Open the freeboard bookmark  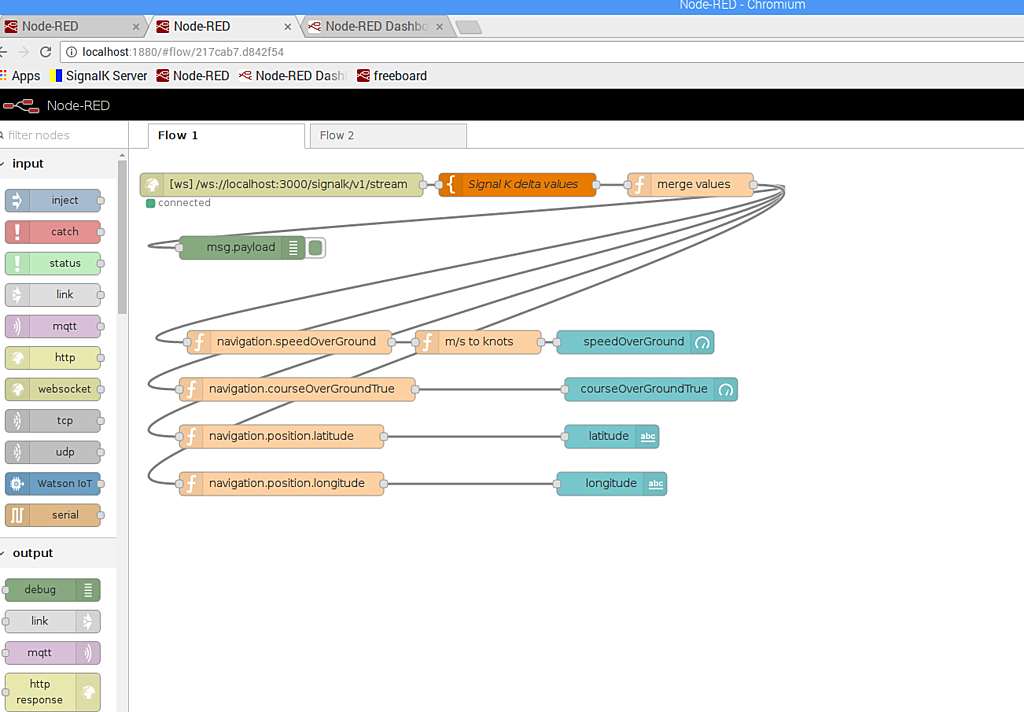[392, 76]
